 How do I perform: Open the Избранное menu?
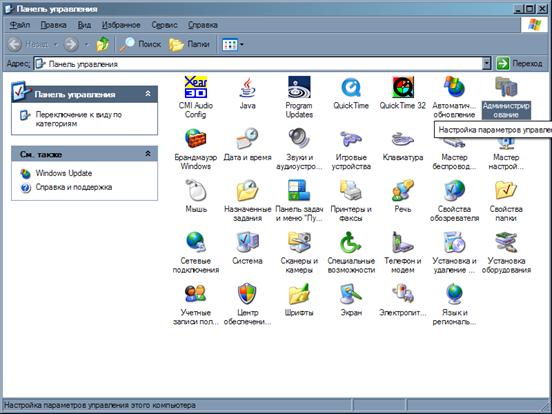tap(121, 25)
